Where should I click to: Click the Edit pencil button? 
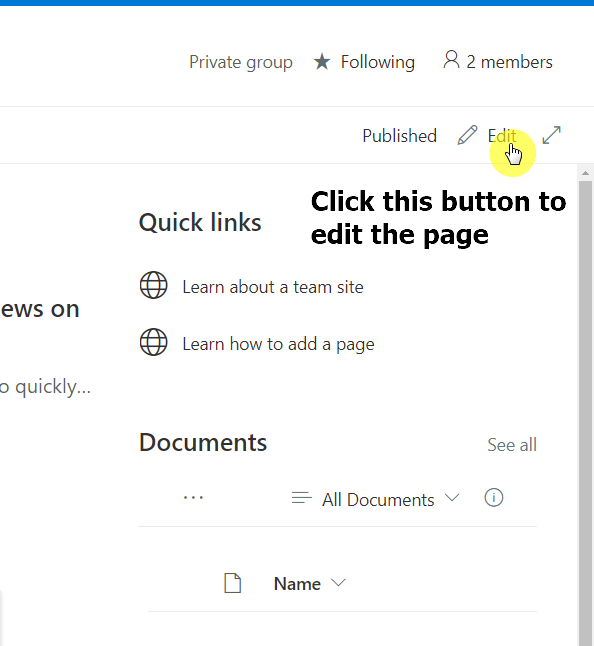point(486,136)
